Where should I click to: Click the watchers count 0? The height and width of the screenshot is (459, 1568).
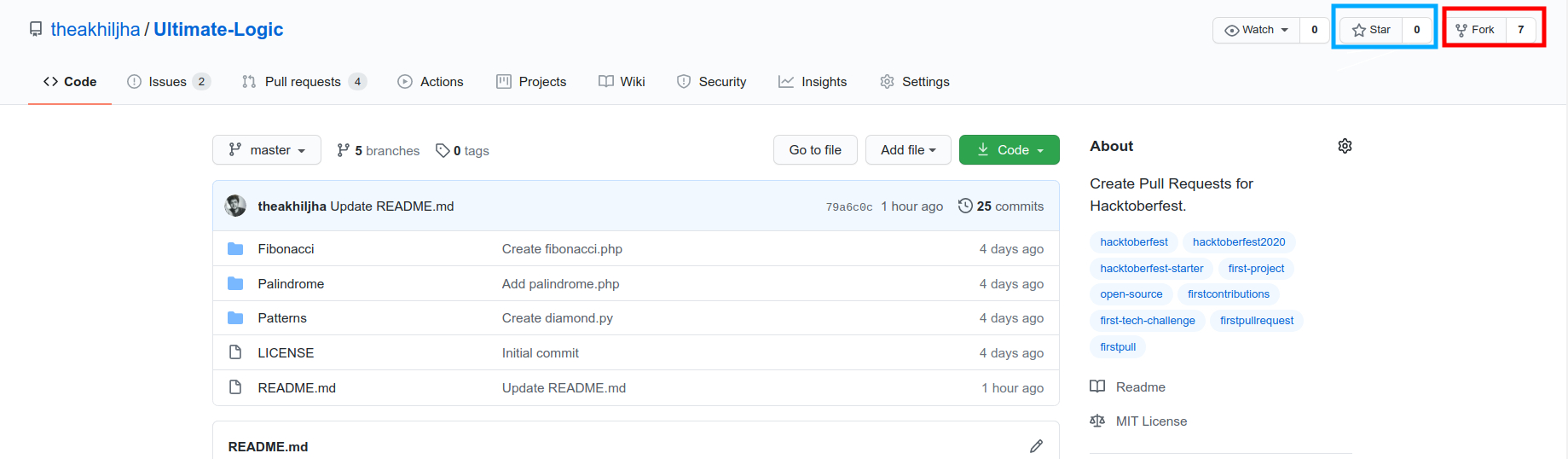click(1315, 30)
